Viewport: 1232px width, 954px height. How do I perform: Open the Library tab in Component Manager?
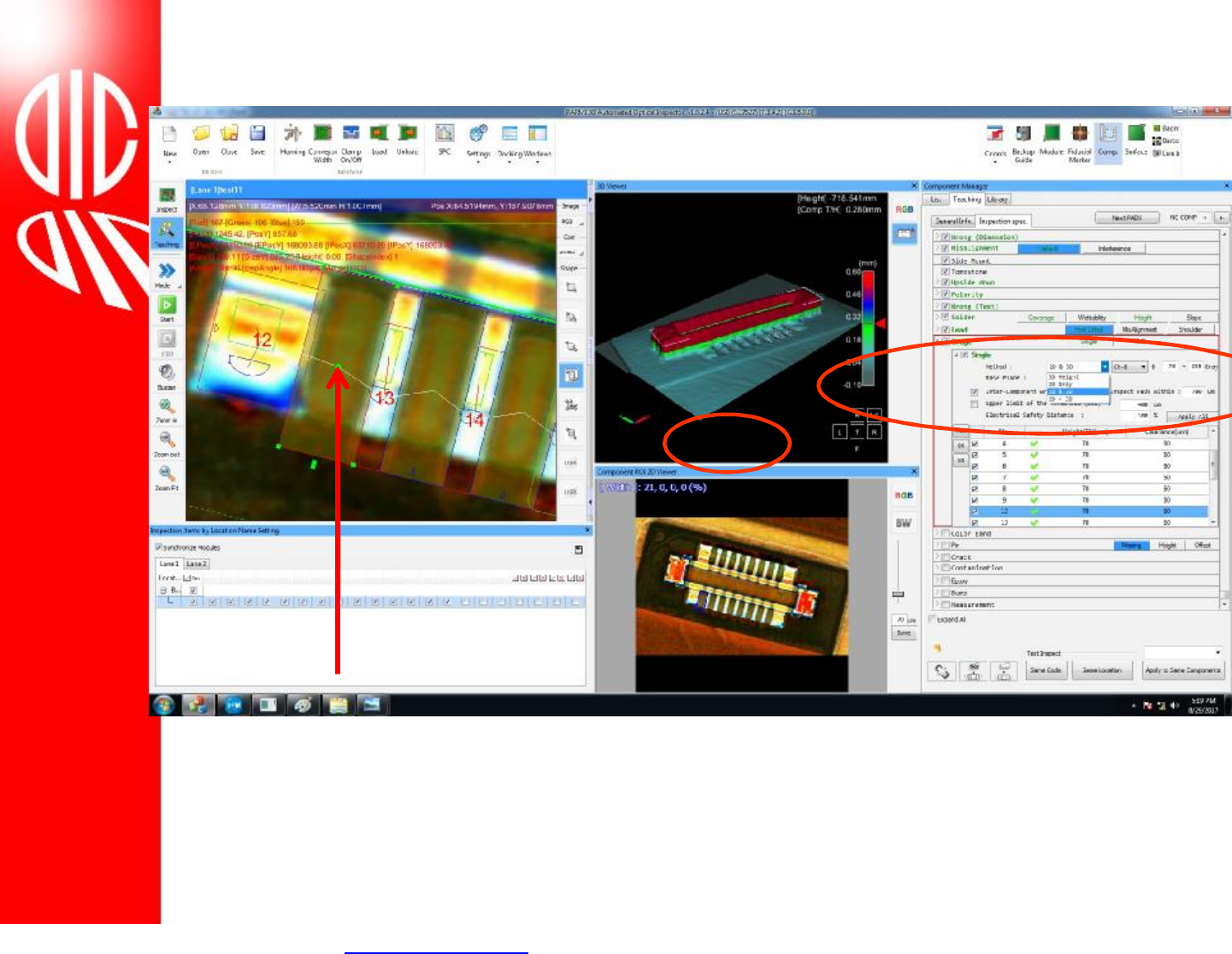pos(998,199)
